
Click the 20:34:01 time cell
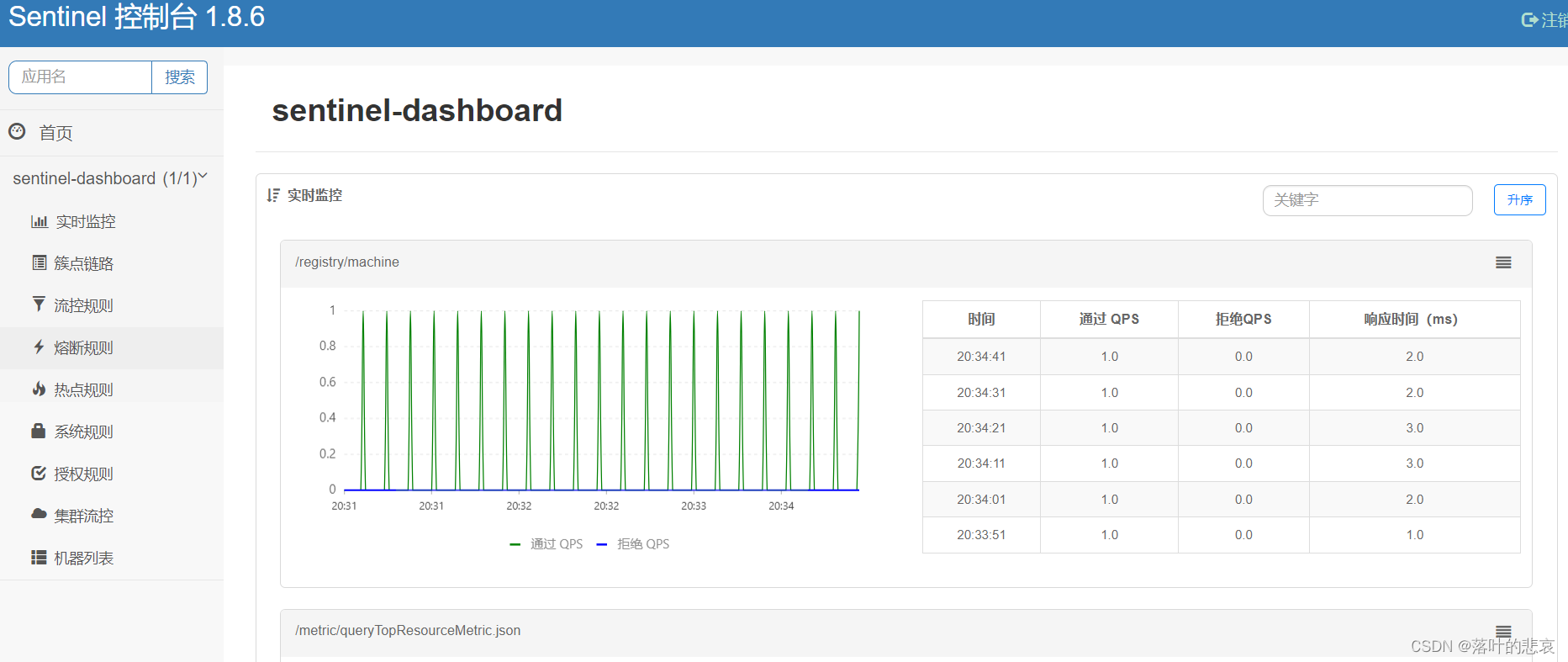pos(981,500)
